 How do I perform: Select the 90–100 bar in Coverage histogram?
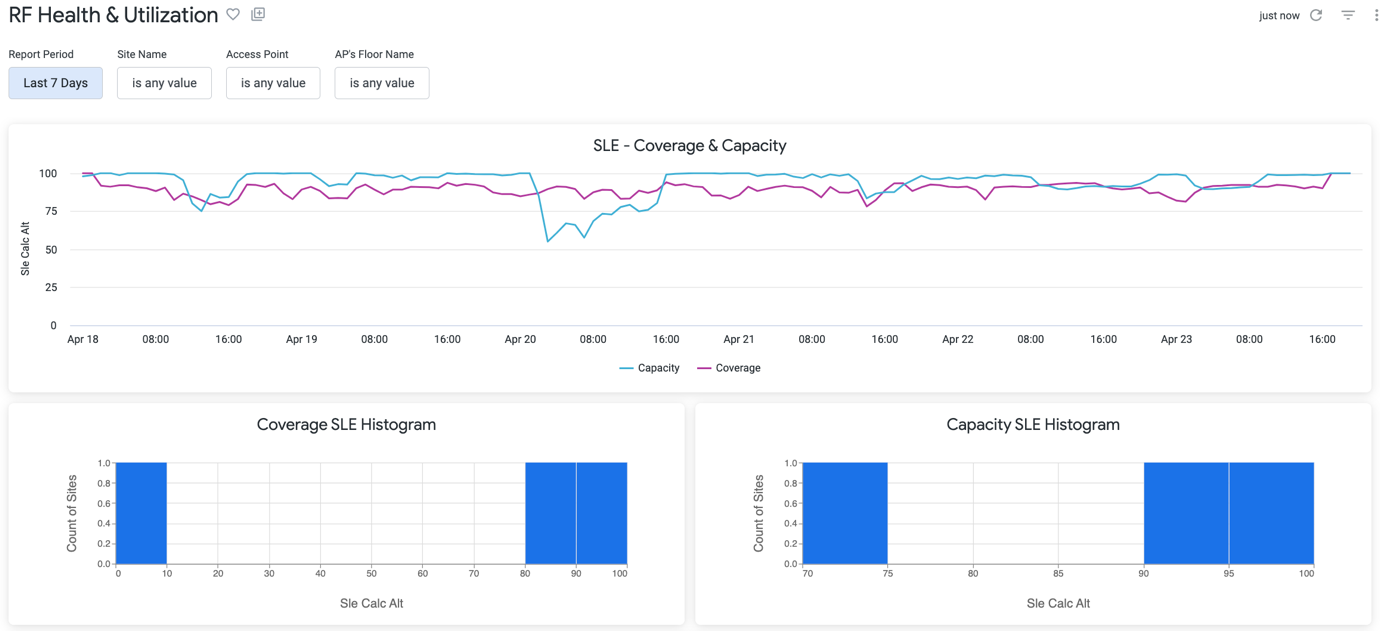click(602, 513)
